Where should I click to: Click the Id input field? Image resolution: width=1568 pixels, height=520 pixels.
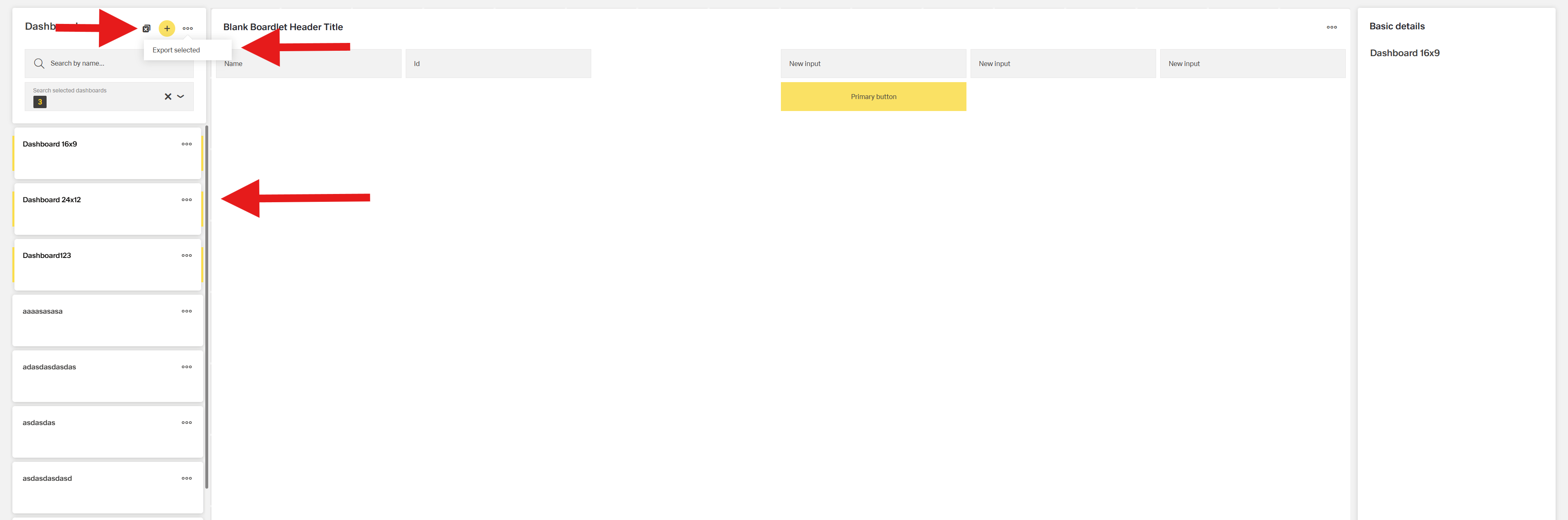(498, 64)
